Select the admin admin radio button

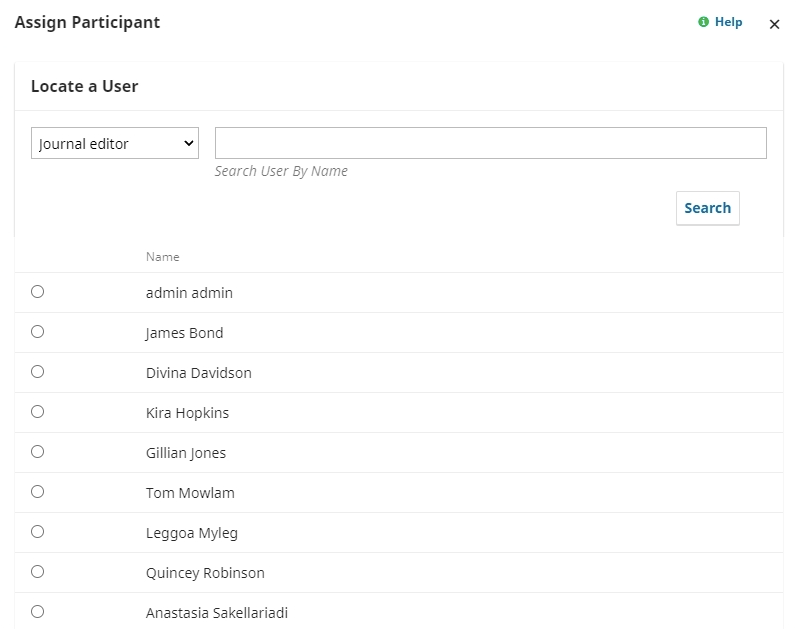point(38,292)
